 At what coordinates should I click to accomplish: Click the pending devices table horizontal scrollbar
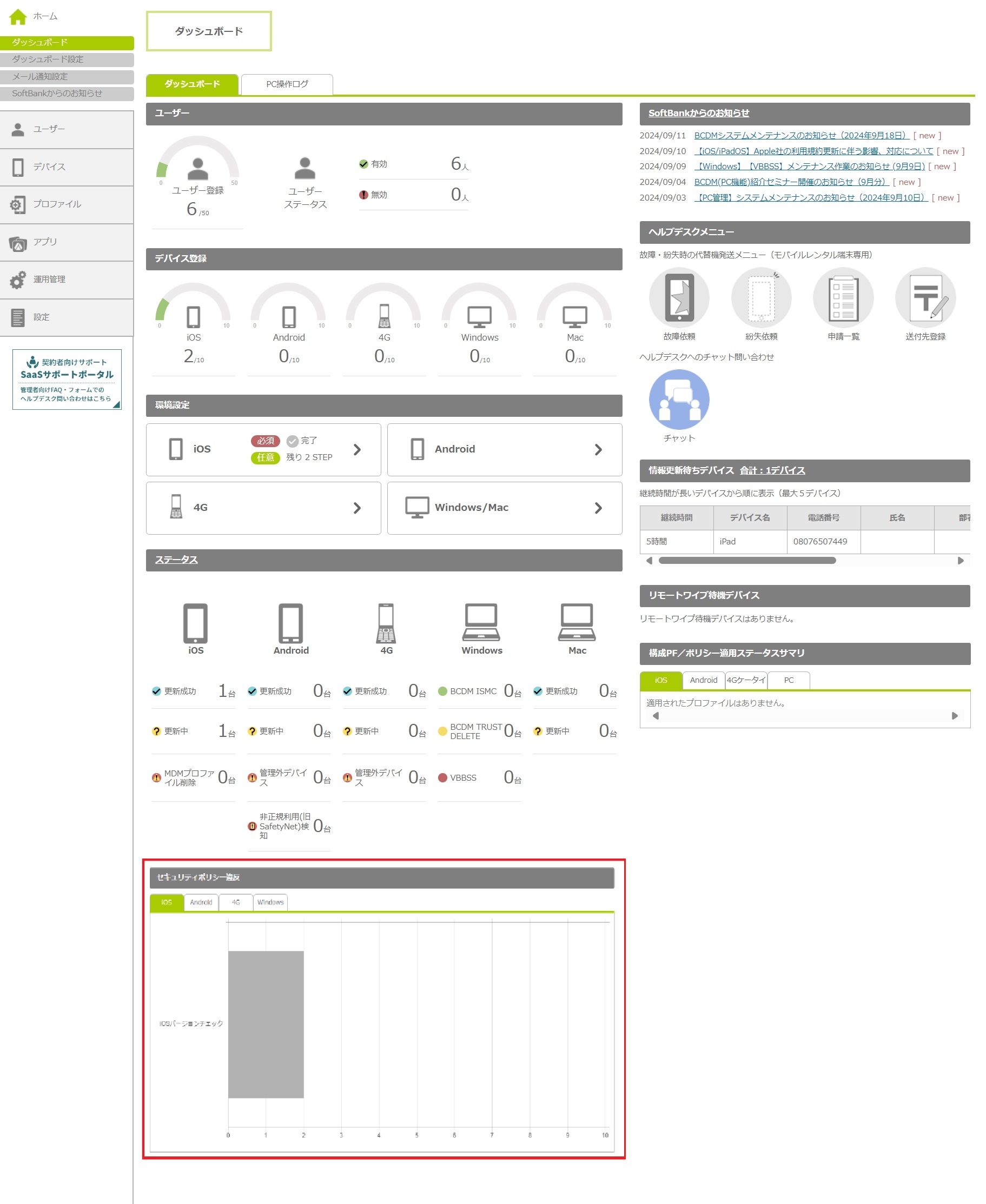746,560
